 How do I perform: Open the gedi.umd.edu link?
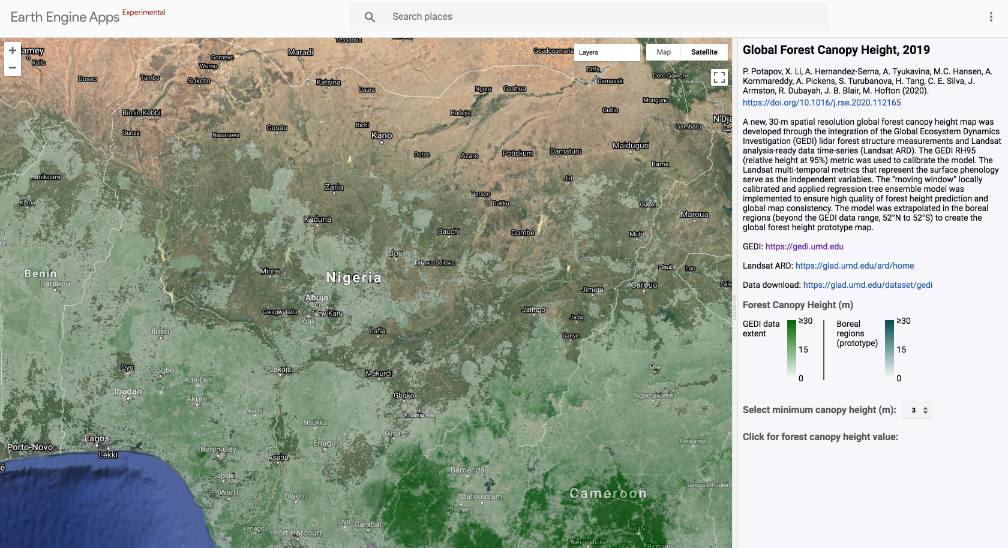(804, 246)
